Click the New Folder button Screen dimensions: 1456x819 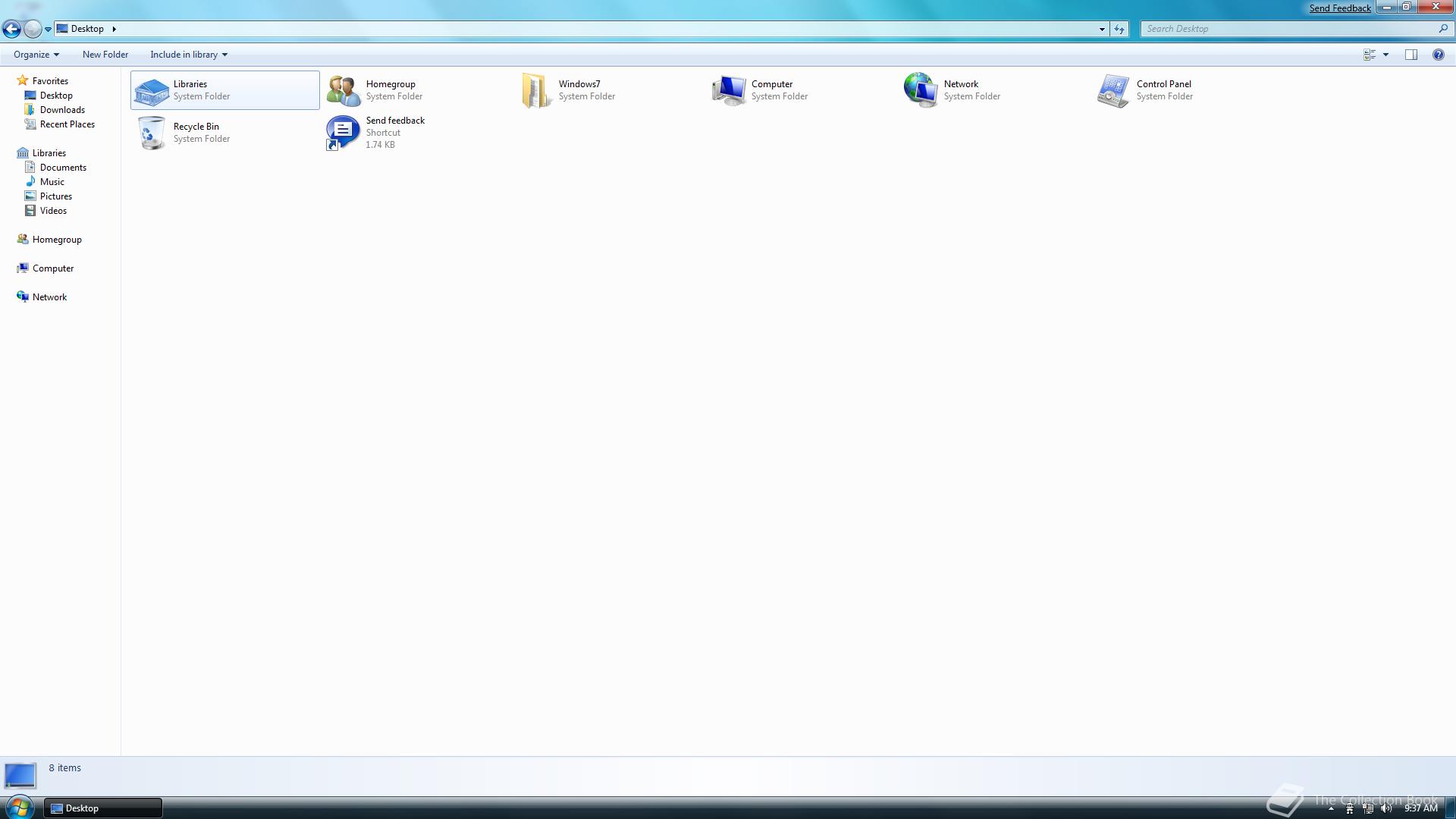coord(105,55)
